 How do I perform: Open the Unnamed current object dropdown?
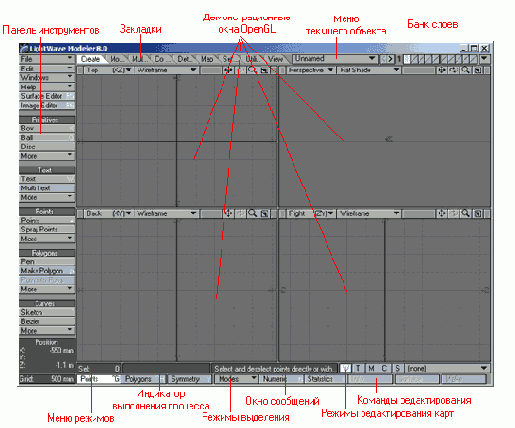coord(335,59)
